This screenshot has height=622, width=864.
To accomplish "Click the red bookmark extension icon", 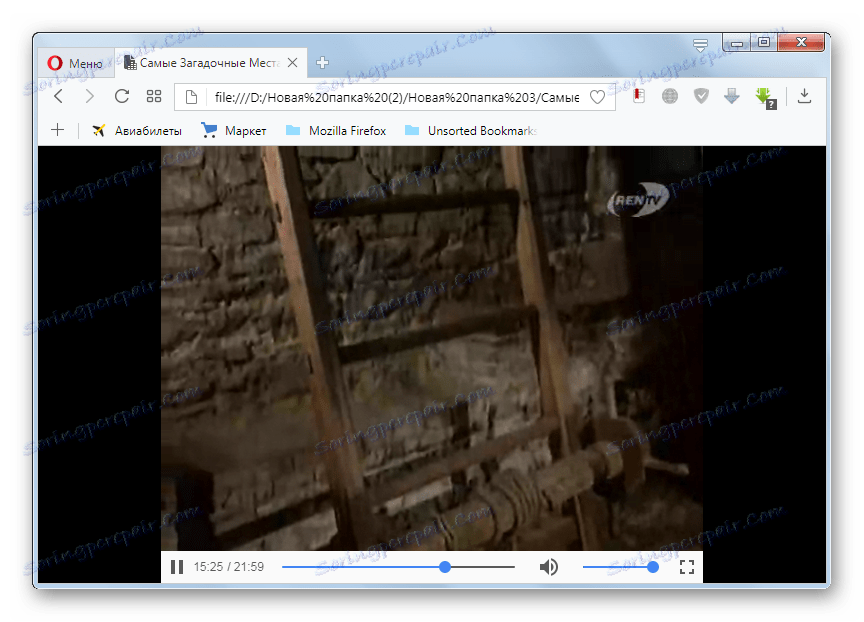I will pos(639,96).
